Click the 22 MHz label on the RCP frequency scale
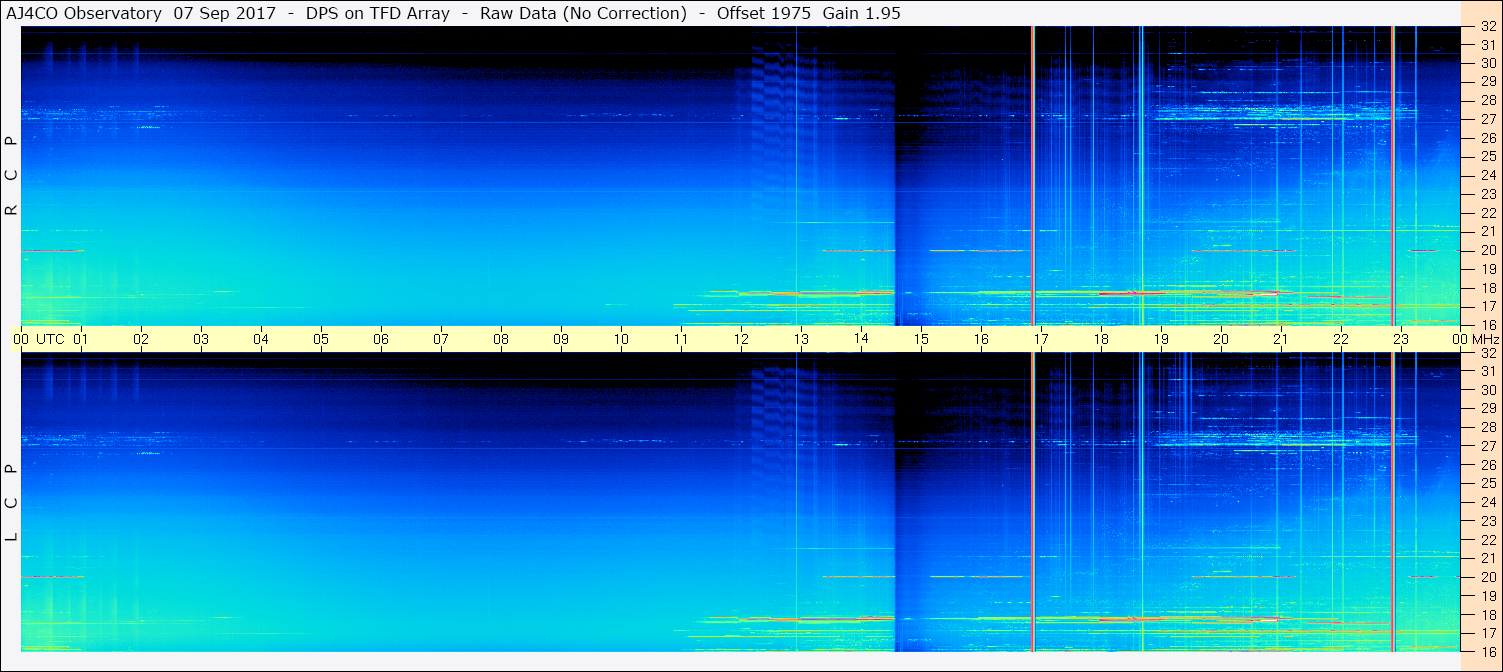 (1487, 213)
